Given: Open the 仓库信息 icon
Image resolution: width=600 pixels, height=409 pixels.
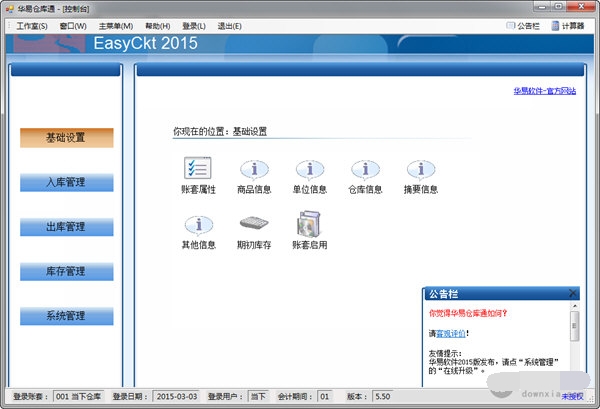Looking at the screenshot, I should [366, 171].
